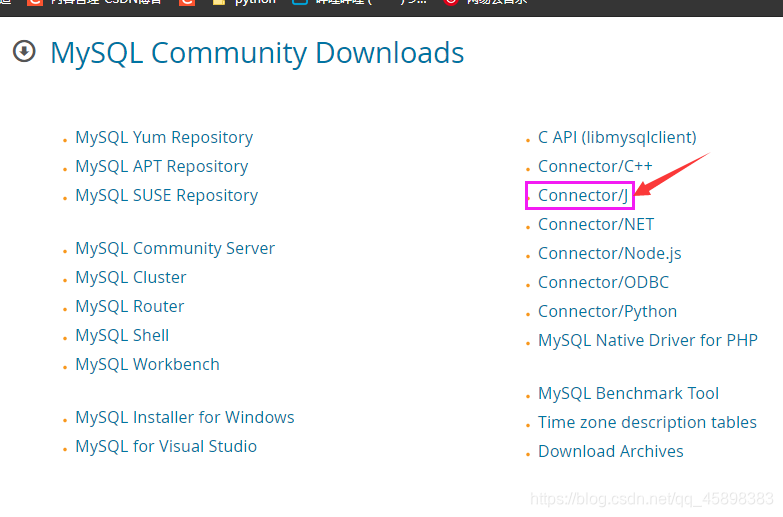The height and width of the screenshot is (517, 783).
Task: Open the Connector/J download link
Action: 582,195
